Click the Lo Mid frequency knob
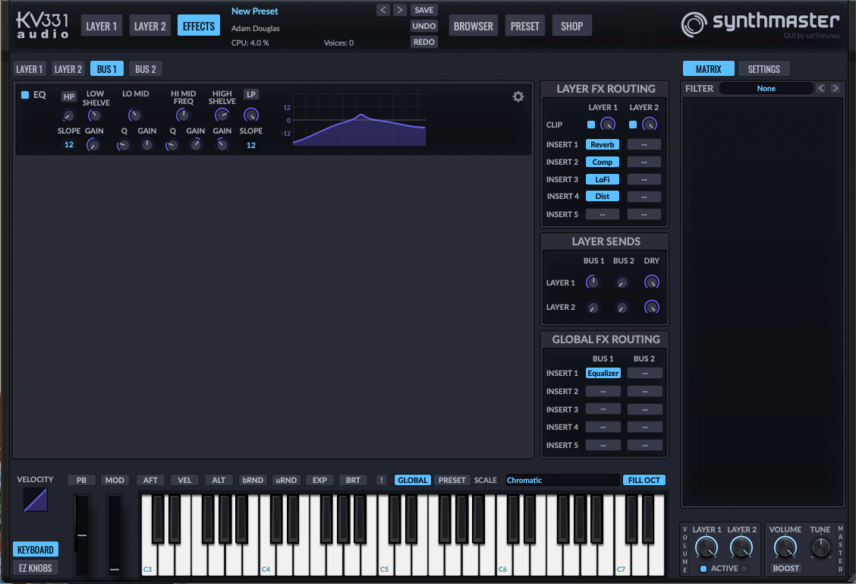Viewport: 856px width, 584px height. point(134,115)
